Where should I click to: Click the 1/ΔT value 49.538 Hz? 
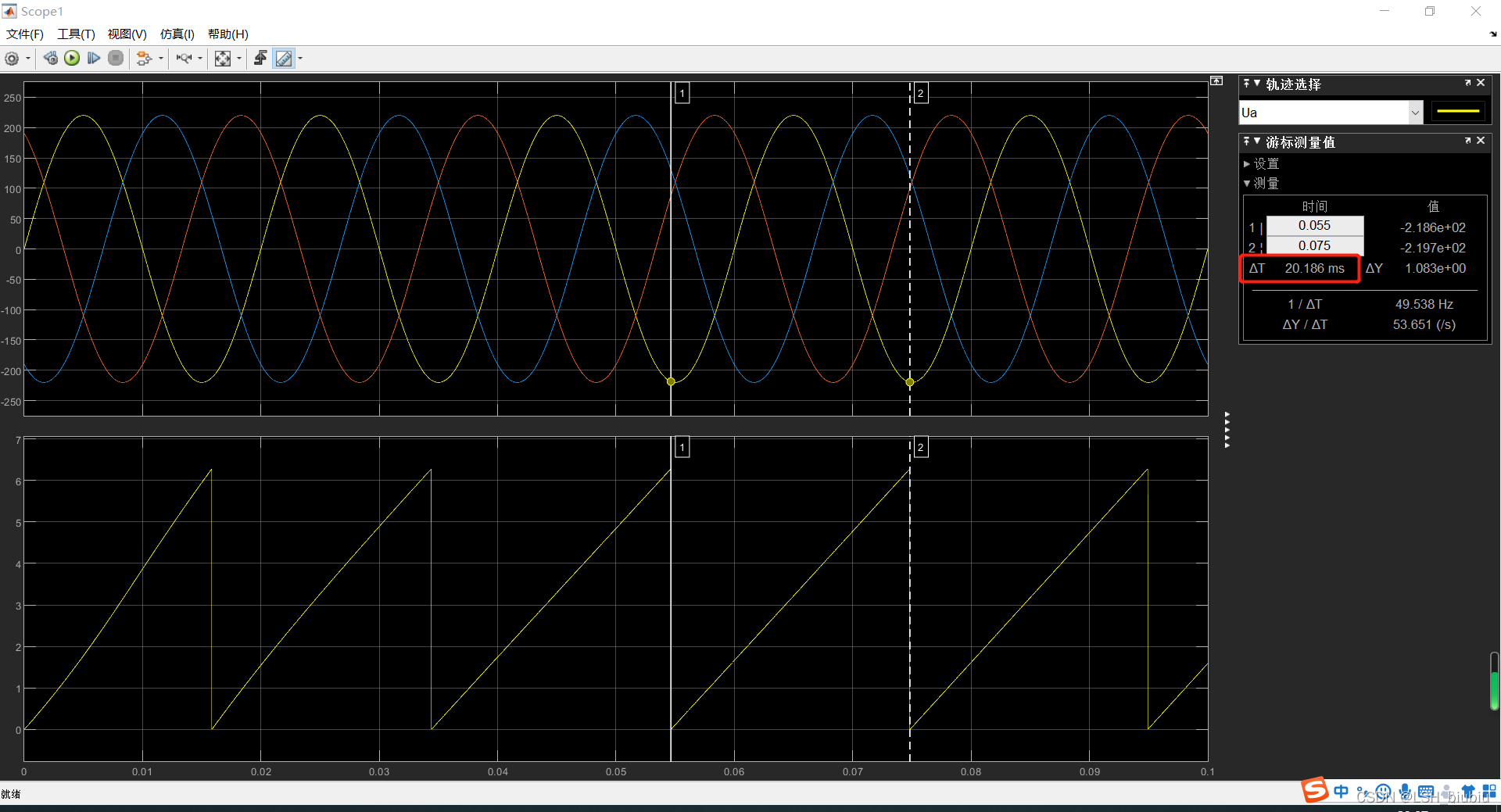[1424, 305]
